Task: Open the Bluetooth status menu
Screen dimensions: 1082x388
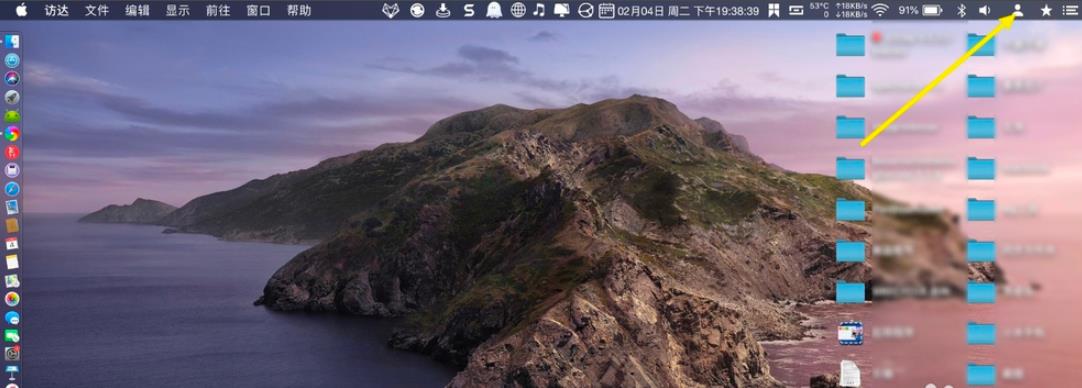Action: click(x=961, y=10)
